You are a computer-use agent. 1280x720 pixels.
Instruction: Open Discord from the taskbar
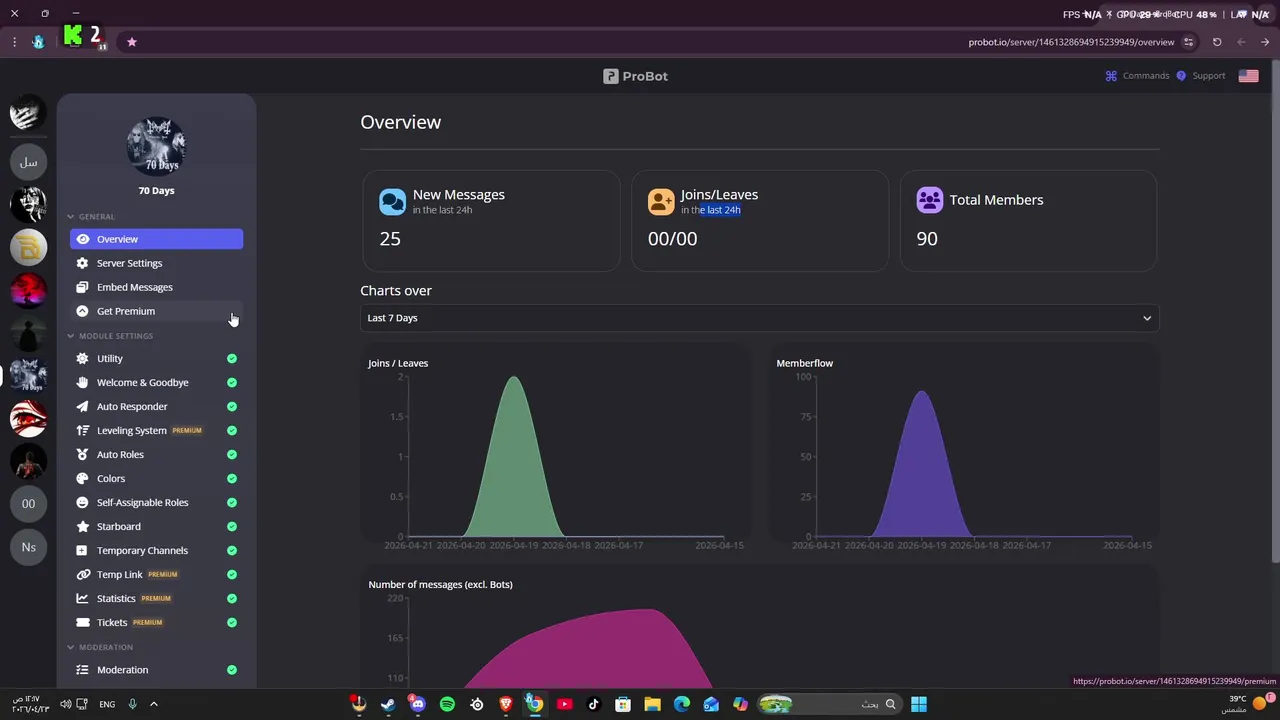pyautogui.click(x=417, y=704)
